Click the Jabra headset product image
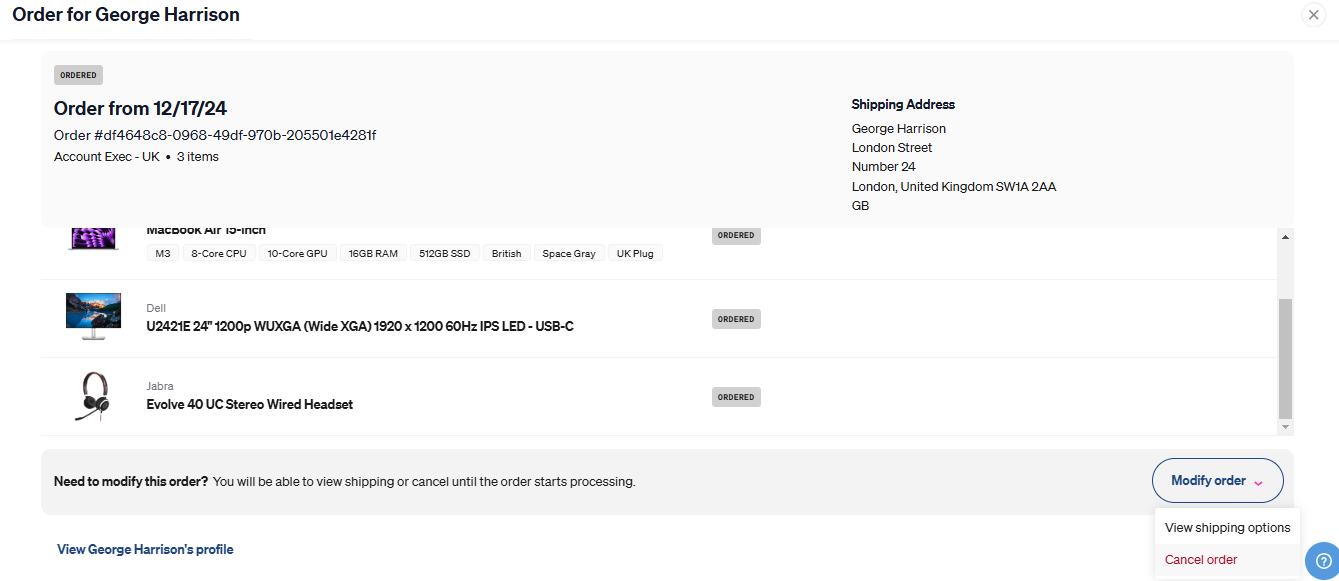The width and height of the screenshot is (1339, 581). [x=93, y=396]
